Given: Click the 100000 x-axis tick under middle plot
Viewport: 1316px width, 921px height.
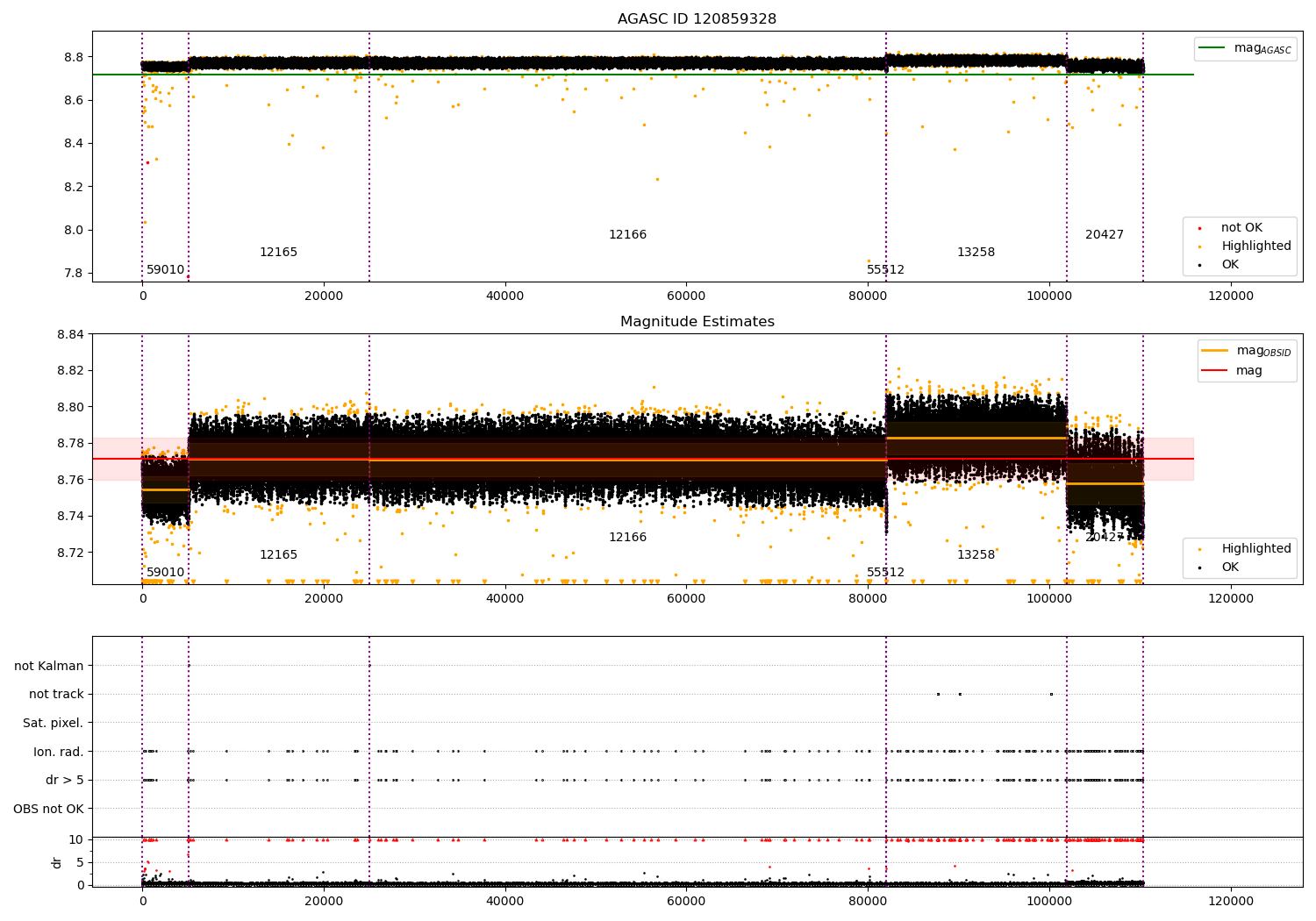Looking at the screenshot, I should tap(1049, 599).
